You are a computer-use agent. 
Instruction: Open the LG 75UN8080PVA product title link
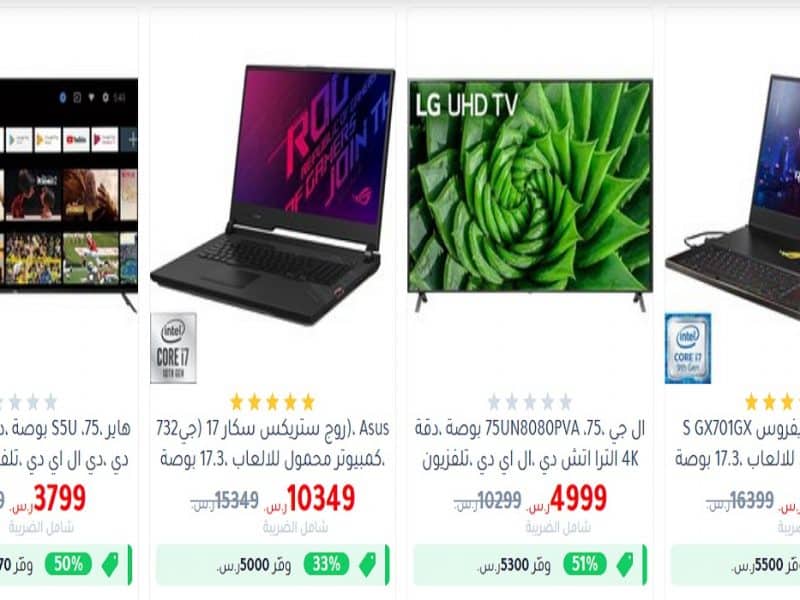(x=530, y=443)
